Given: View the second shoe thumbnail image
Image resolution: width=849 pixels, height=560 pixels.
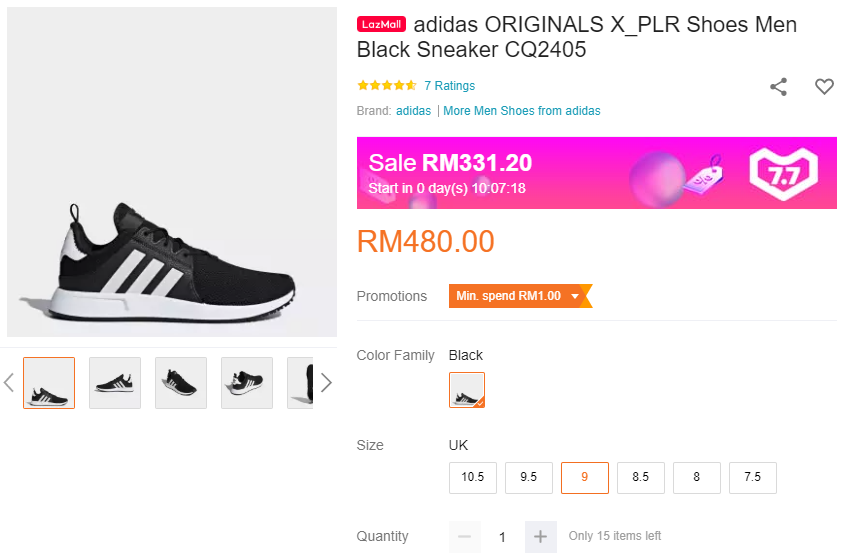Looking at the screenshot, I should click(x=115, y=383).
